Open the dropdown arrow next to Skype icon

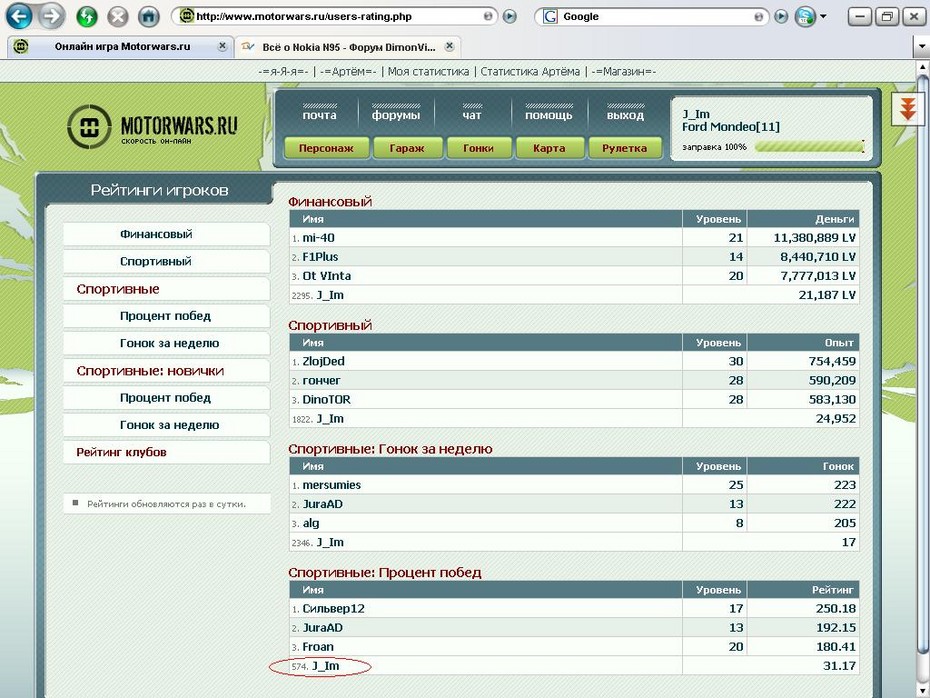click(823, 17)
